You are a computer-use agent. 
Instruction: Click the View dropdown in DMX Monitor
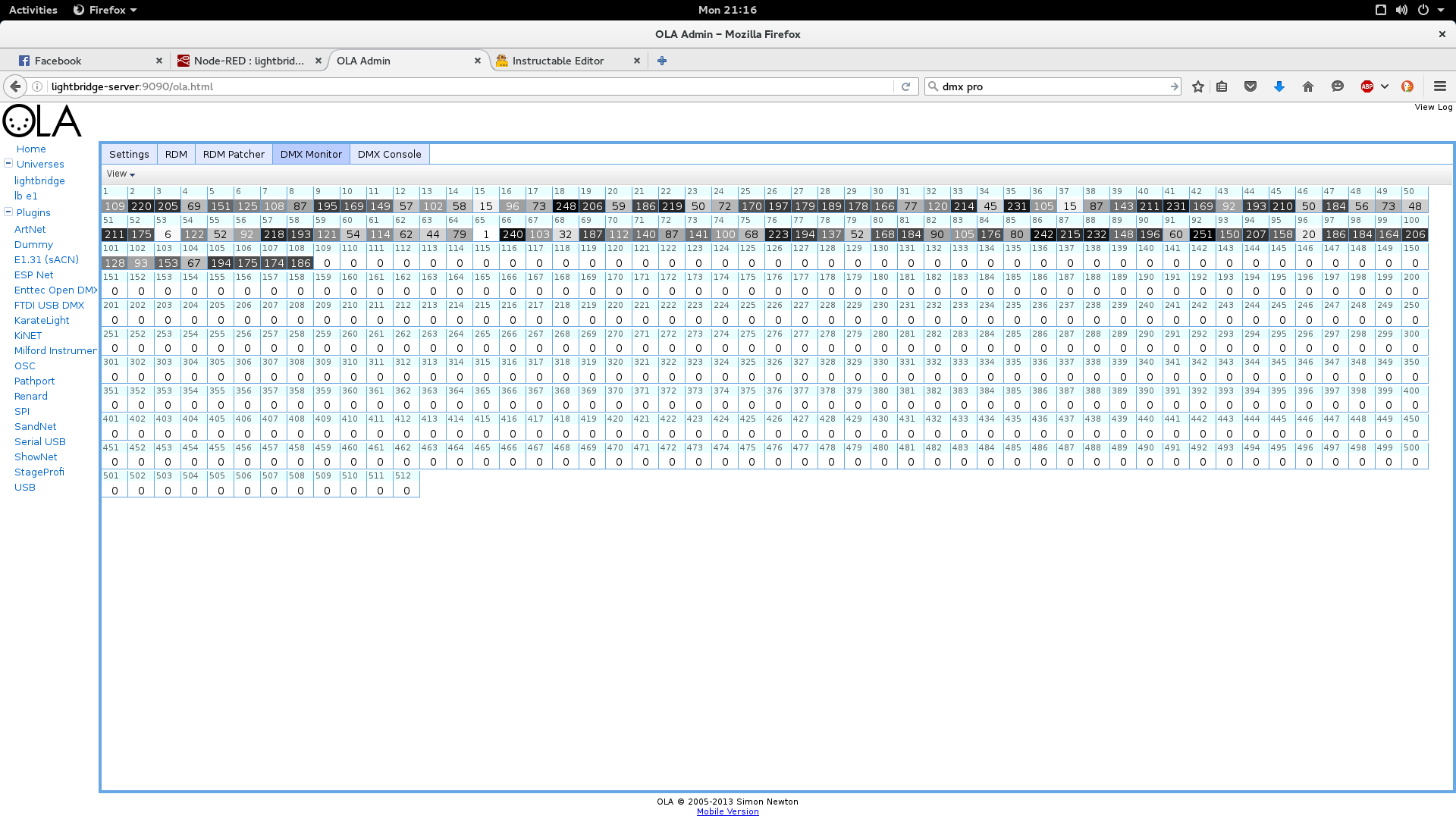click(x=119, y=173)
